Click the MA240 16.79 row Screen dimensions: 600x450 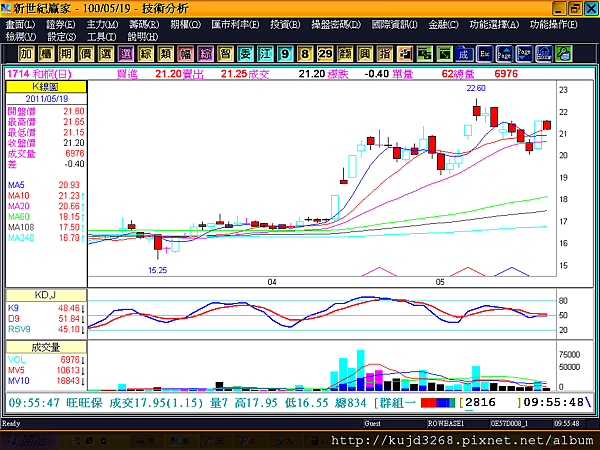pyautogui.click(x=46, y=238)
